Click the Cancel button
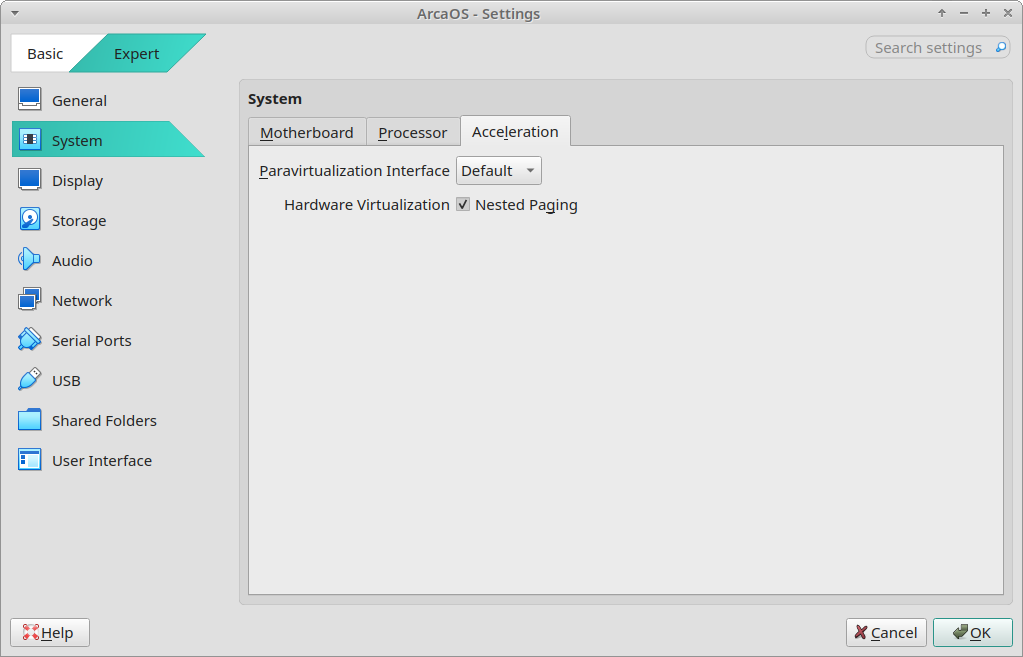1023x657 pixels. [886, 632]
